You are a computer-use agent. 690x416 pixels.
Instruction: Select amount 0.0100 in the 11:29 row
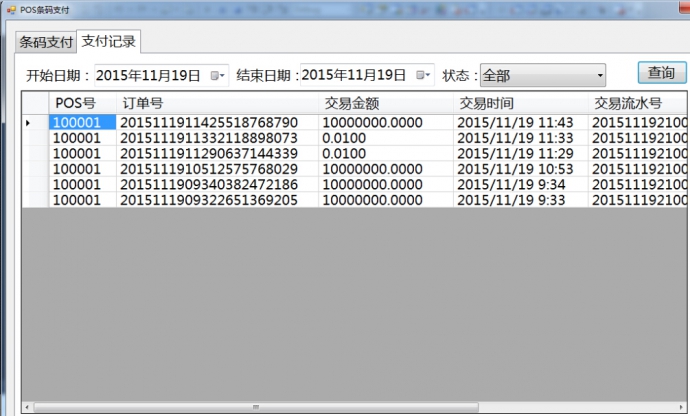pos(344,153)
